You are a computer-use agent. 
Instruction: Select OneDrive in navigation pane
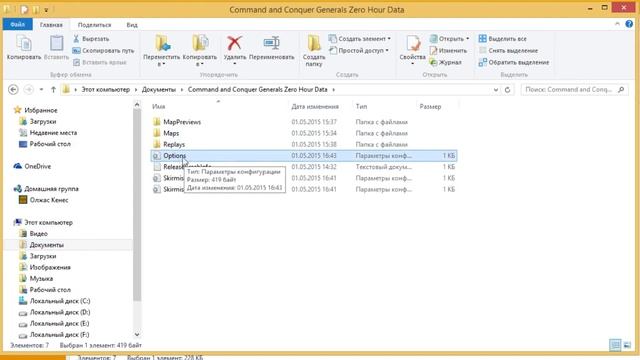click(37, 167)
